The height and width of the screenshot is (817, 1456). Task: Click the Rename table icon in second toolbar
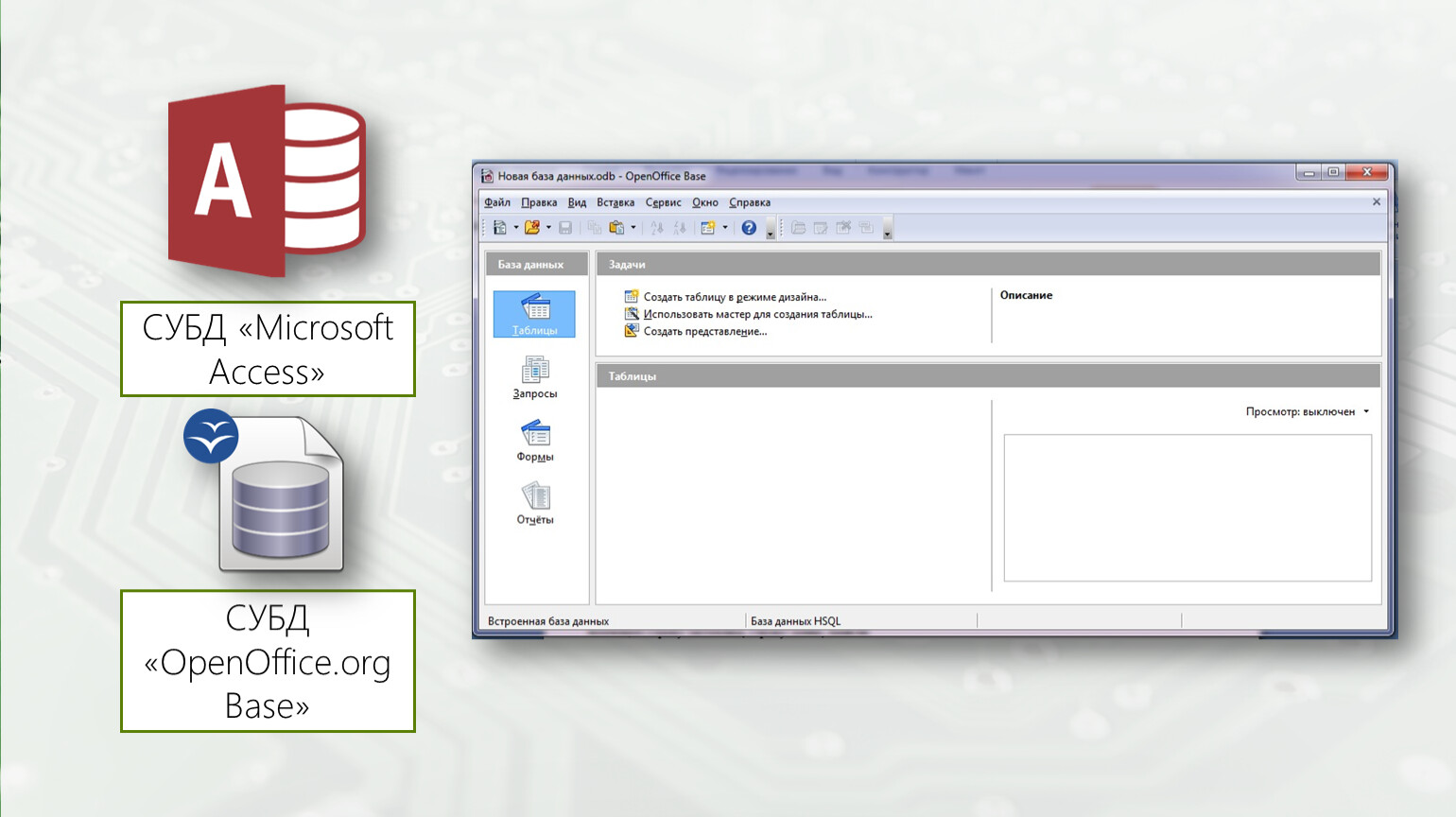click(x=866, y=228)
